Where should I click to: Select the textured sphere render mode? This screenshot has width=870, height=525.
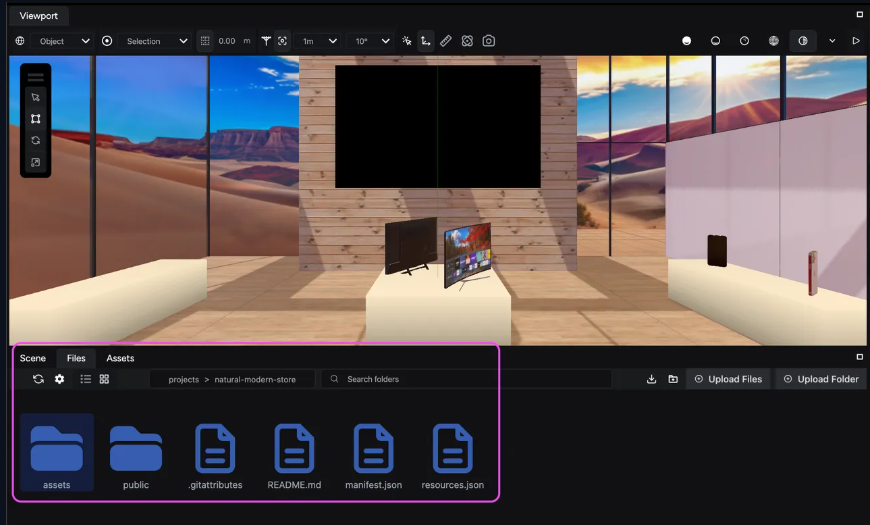pos(773,41)
